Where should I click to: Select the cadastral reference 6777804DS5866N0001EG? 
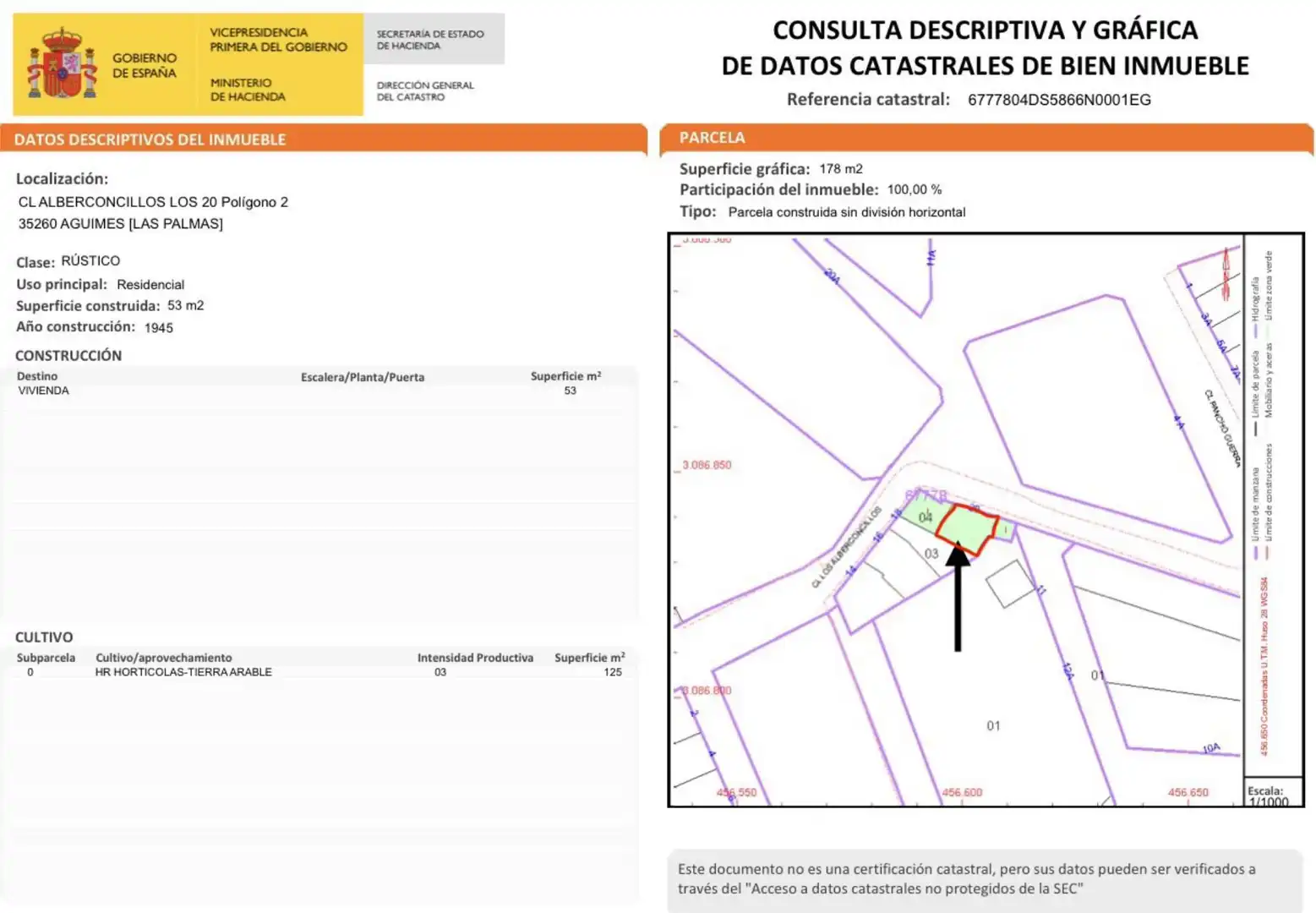(x=1059, y=100)
